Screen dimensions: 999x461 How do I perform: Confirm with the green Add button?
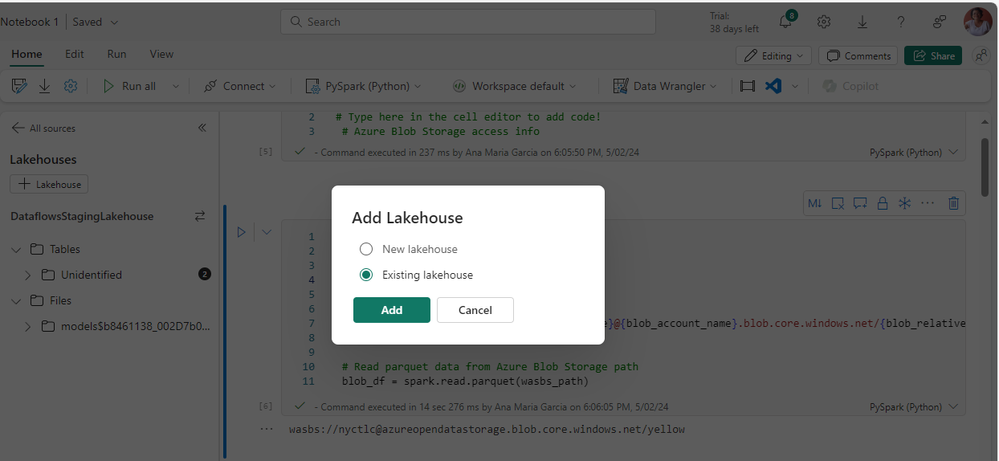pos(392,310)
